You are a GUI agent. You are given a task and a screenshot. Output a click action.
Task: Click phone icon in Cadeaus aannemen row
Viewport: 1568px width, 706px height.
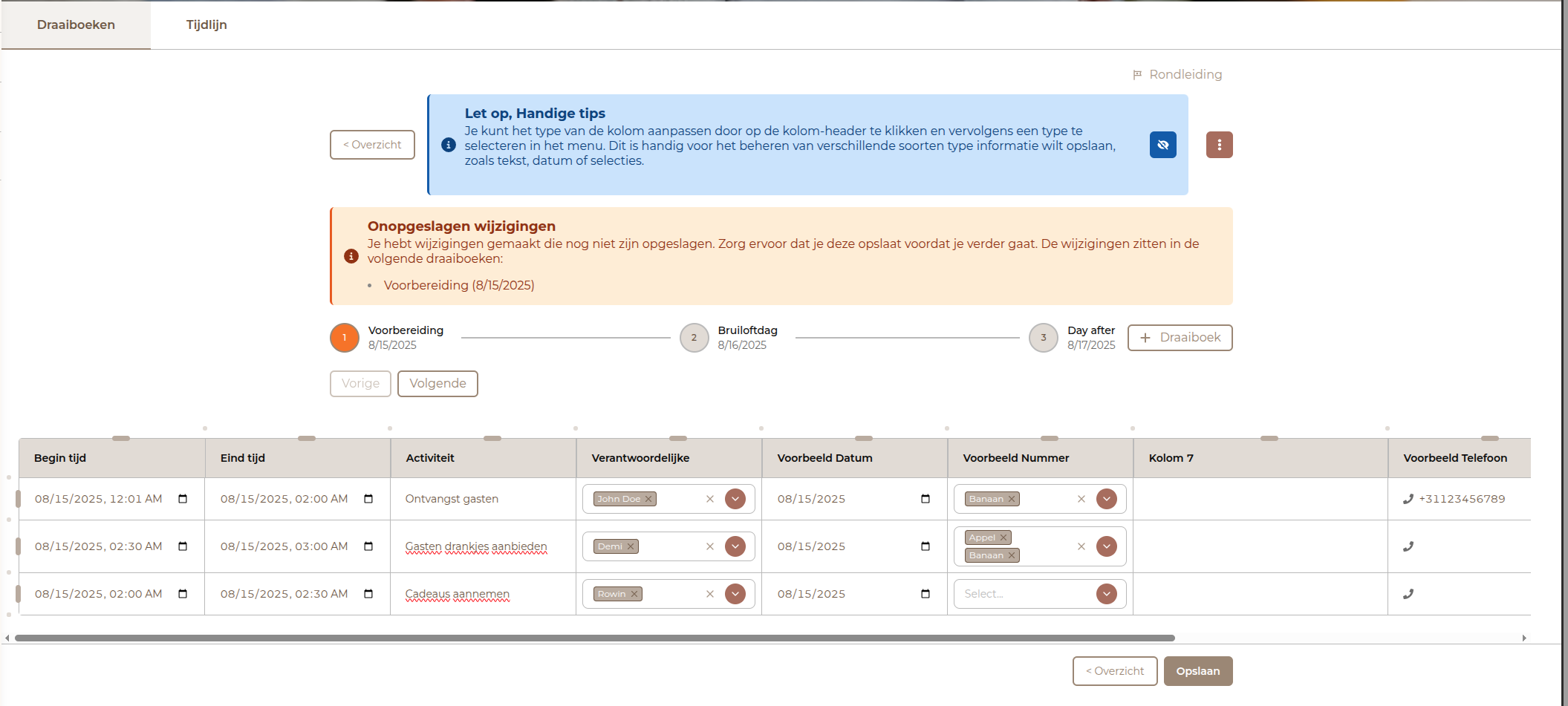point(1408,594)
